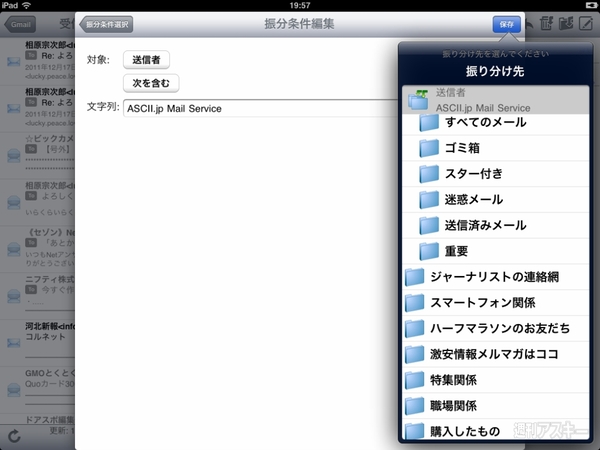Choose the 購入したもの folder
The image size is (600, 450).
pos(496,430)
